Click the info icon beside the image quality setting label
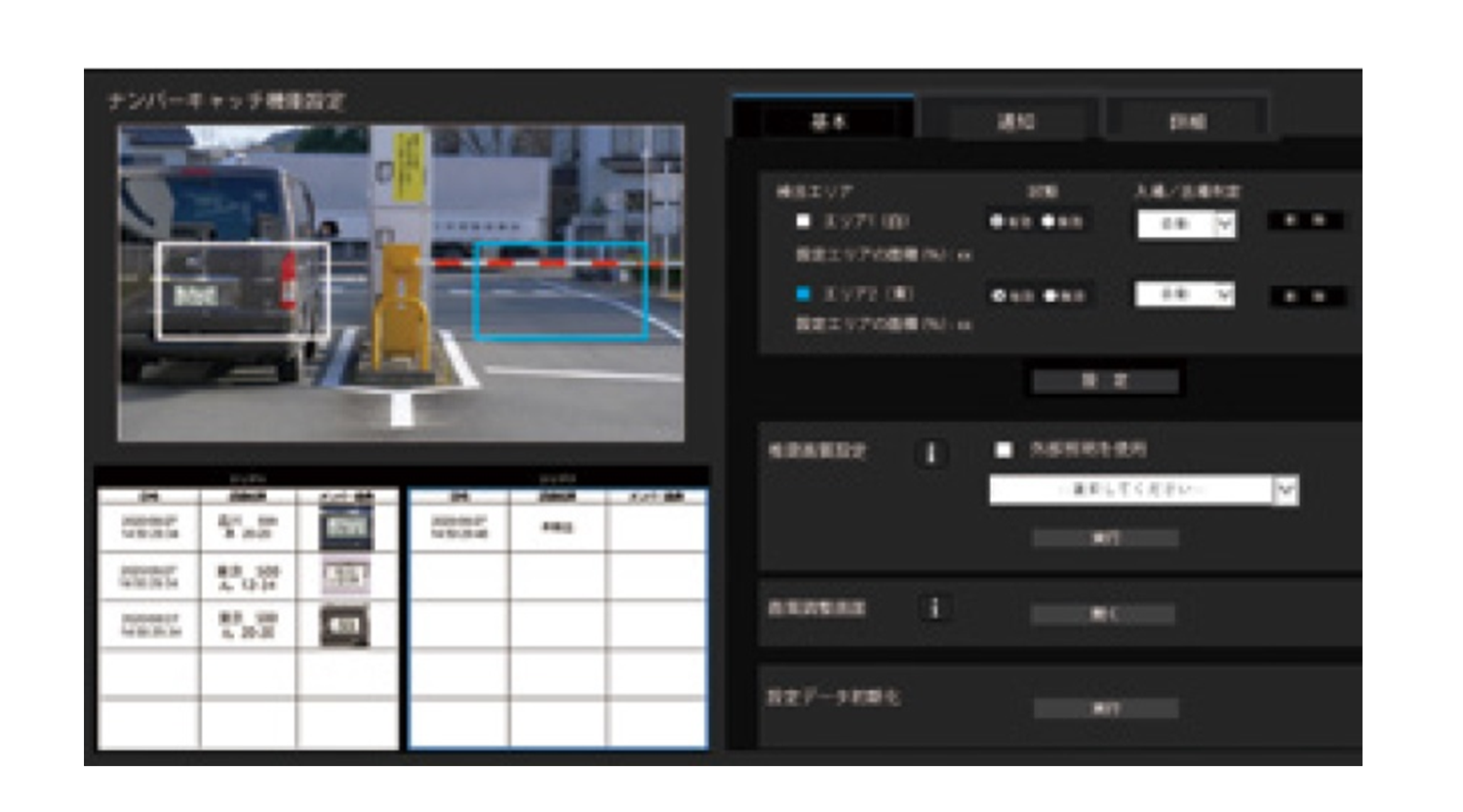The height and width of the screenshot is (812, 1463). [x=930, y=452]
